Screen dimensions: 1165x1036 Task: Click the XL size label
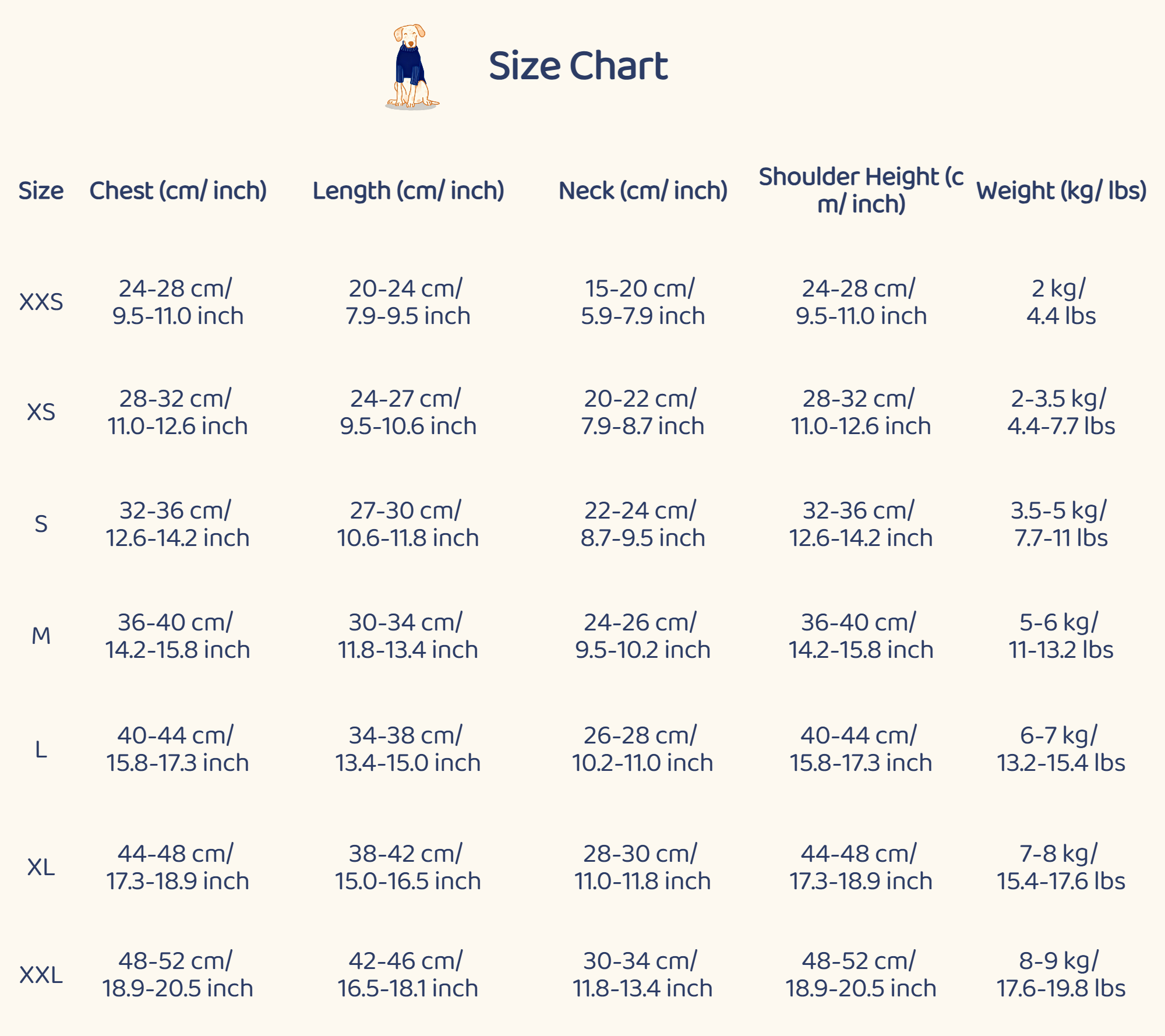[x=41, y=867]
